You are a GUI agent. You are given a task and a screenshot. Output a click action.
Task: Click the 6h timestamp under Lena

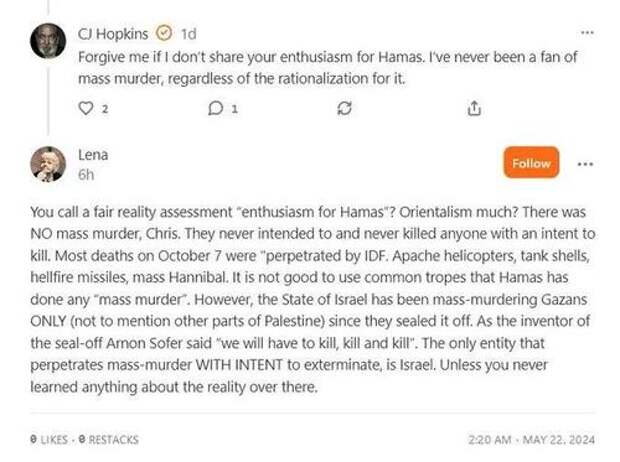[x=86, y=174]
